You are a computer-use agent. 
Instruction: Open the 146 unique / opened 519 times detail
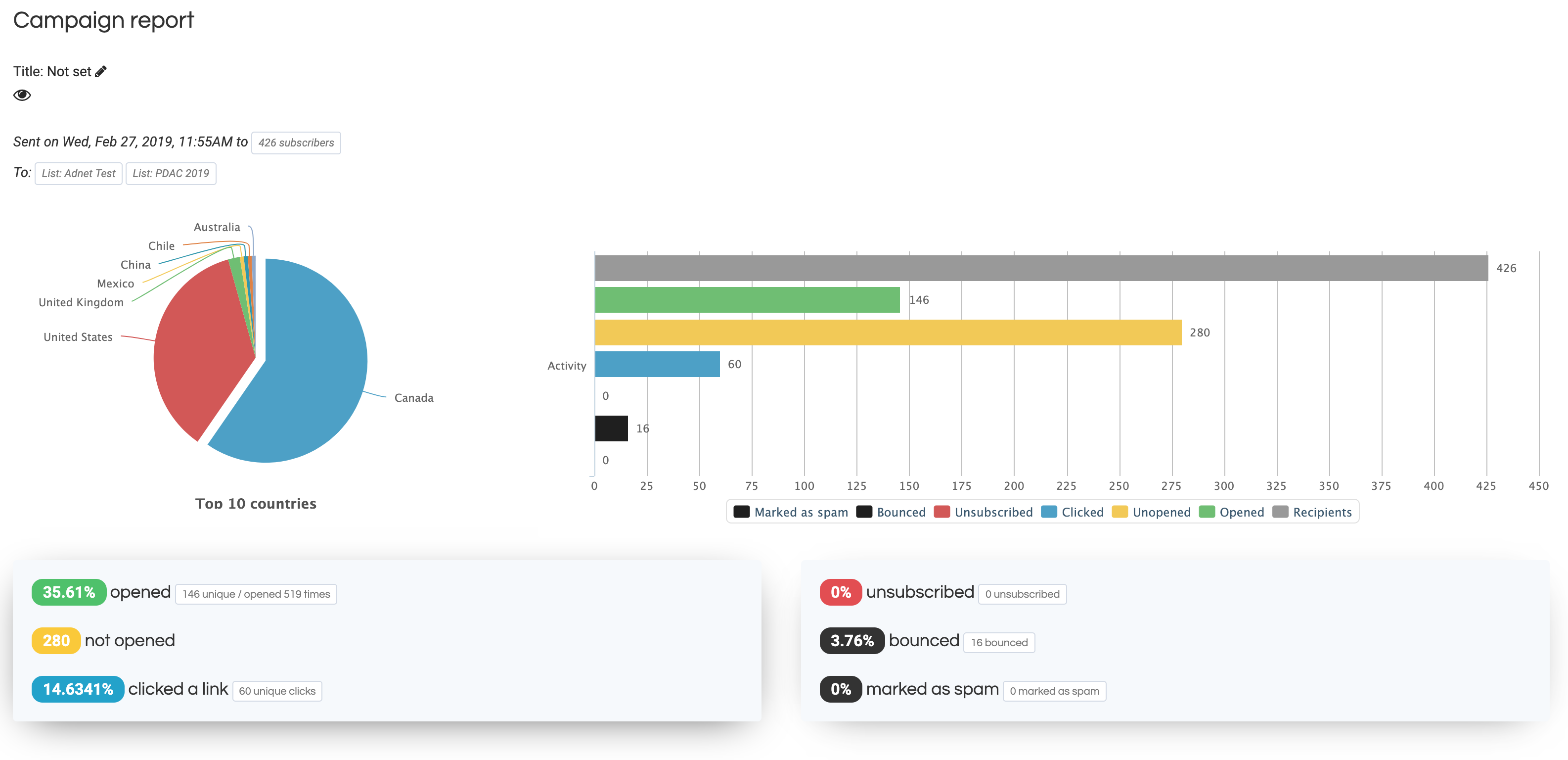(x=256, y=594)
